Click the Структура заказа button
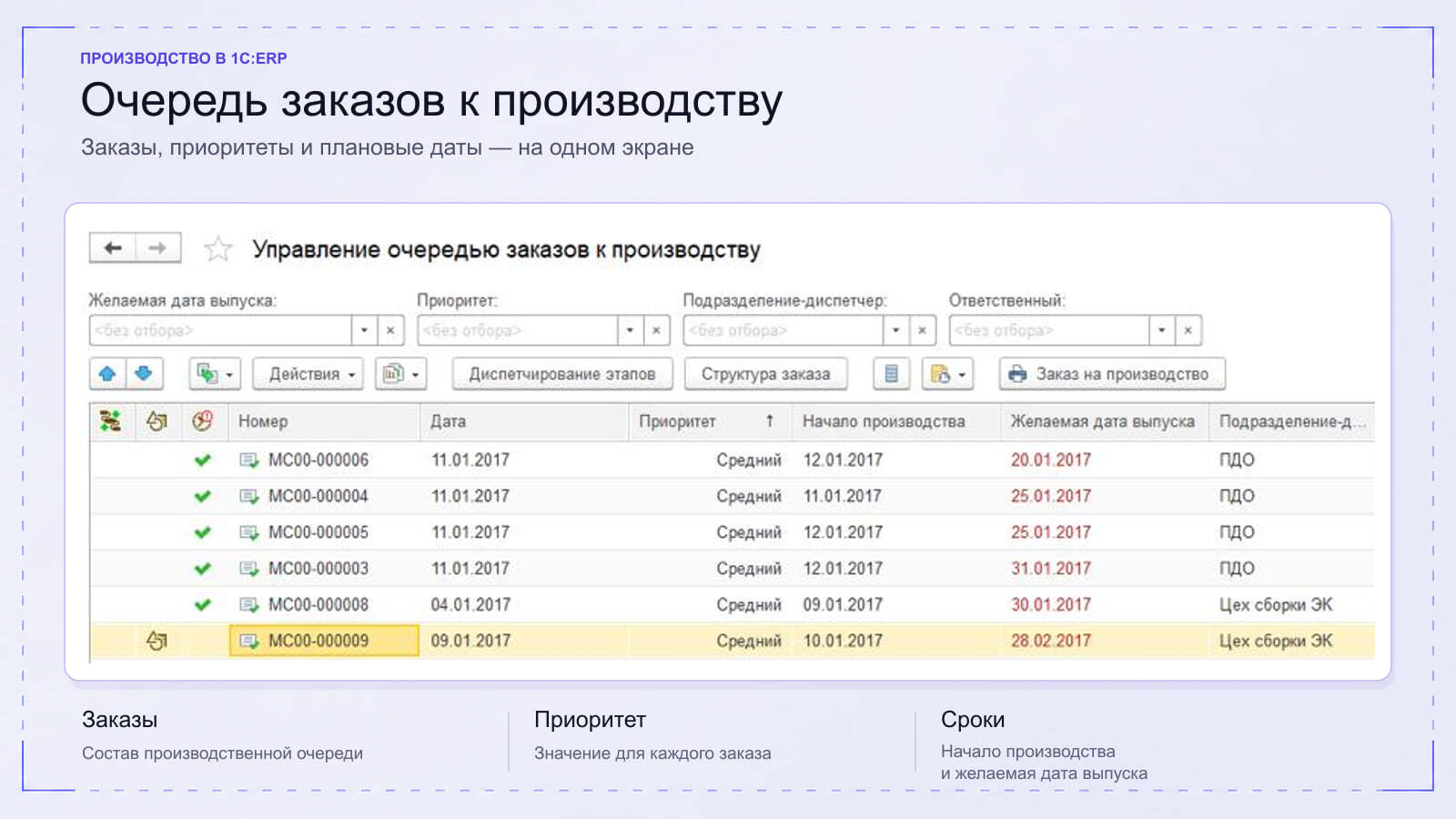The image size is (1456, 819). click(x=765, y=373)
